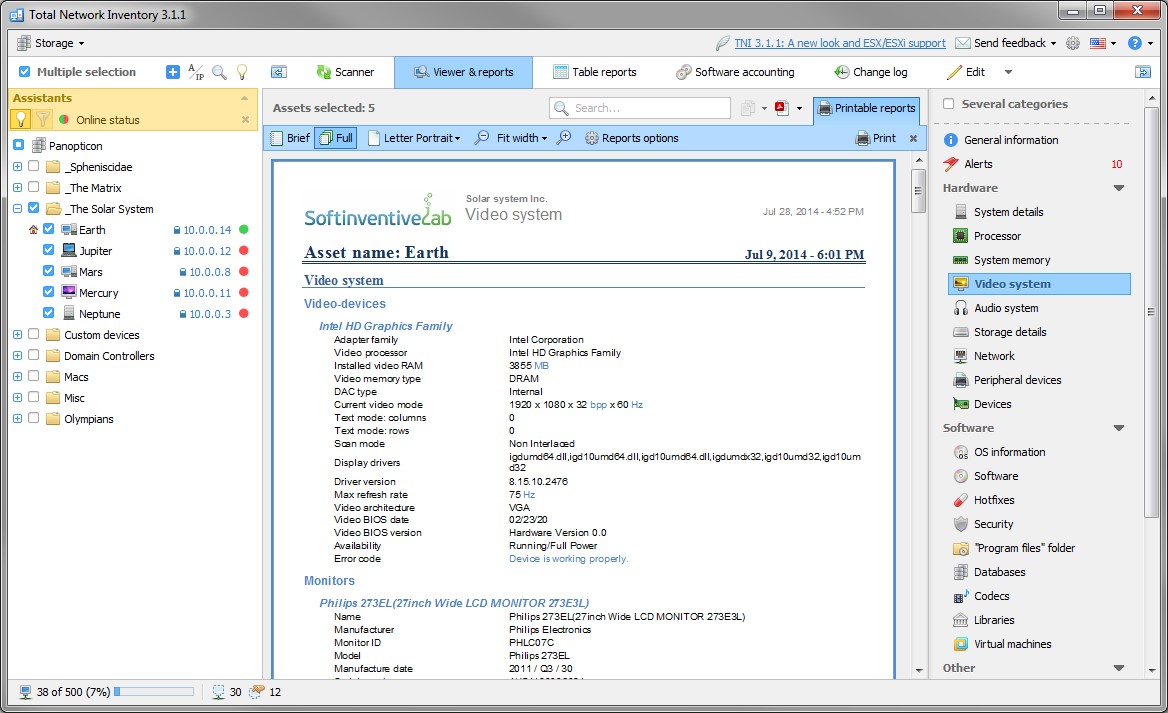Open the Add new asset plus icon
Image resolution: width=1168 pixels, height=713 pixels.
(x=172, y=71)
